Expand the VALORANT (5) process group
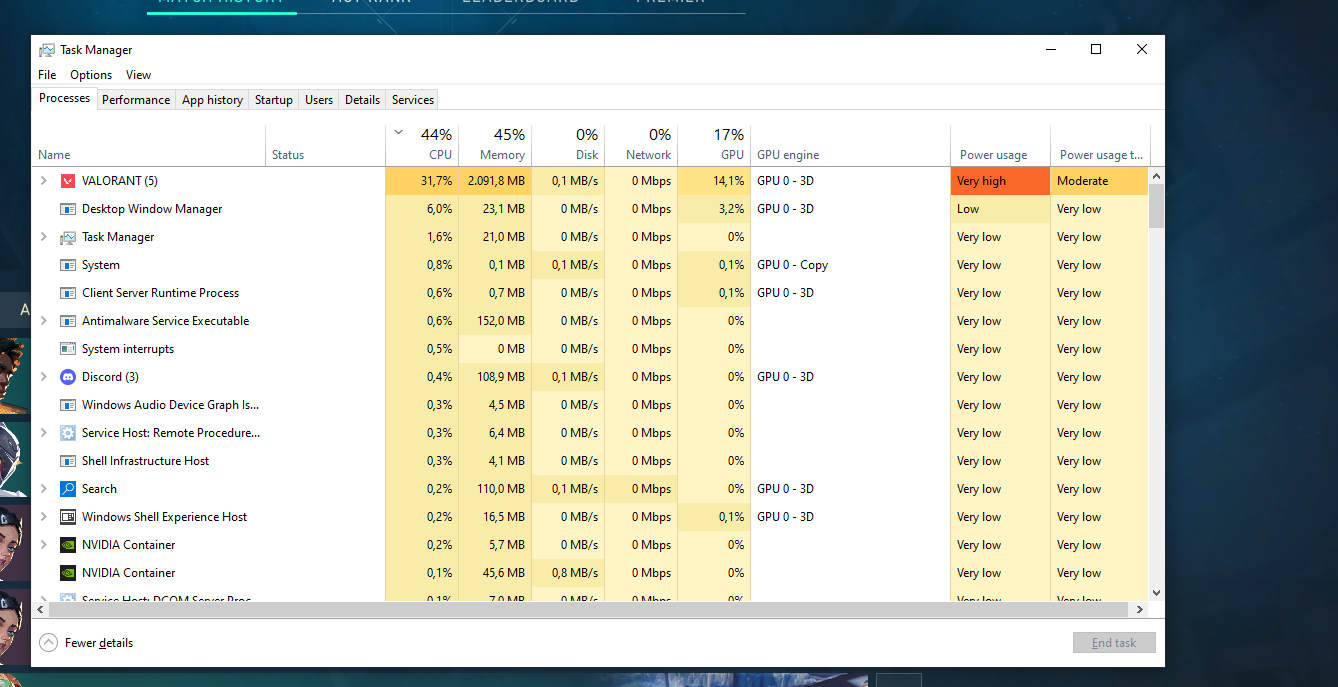Viewport: 1338px width, 687px height. (x=43, y=181)
